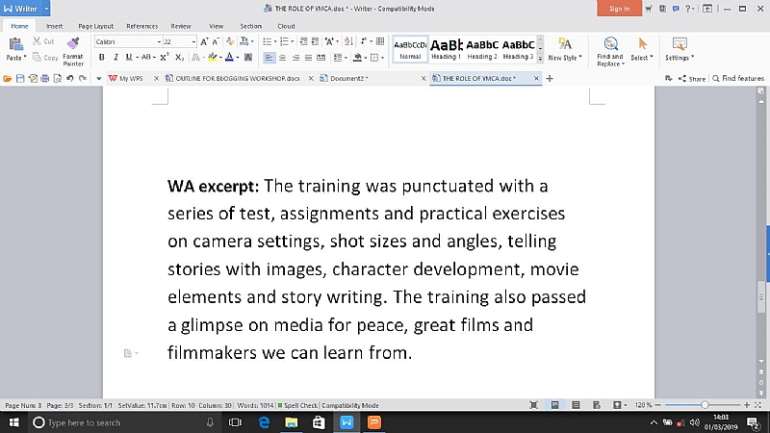This screenshot has height=433, width=770.
Task: Expand the bullets list dropdown
Action: (x=275, y=42)
